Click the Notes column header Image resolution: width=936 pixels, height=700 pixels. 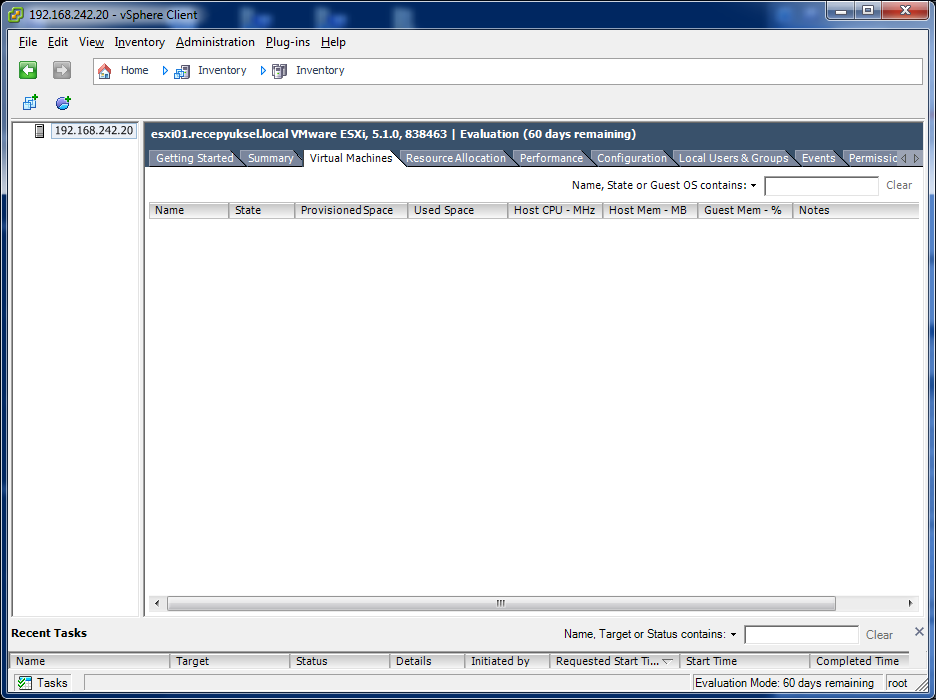(x=855, y=210)
